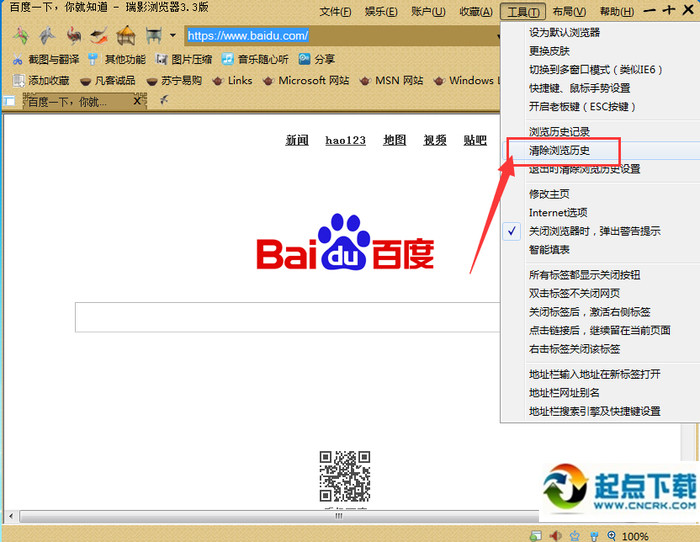Expand the arrow next to the tripod icon
This screenshot has height=542, width=700.
pos(173,35)
